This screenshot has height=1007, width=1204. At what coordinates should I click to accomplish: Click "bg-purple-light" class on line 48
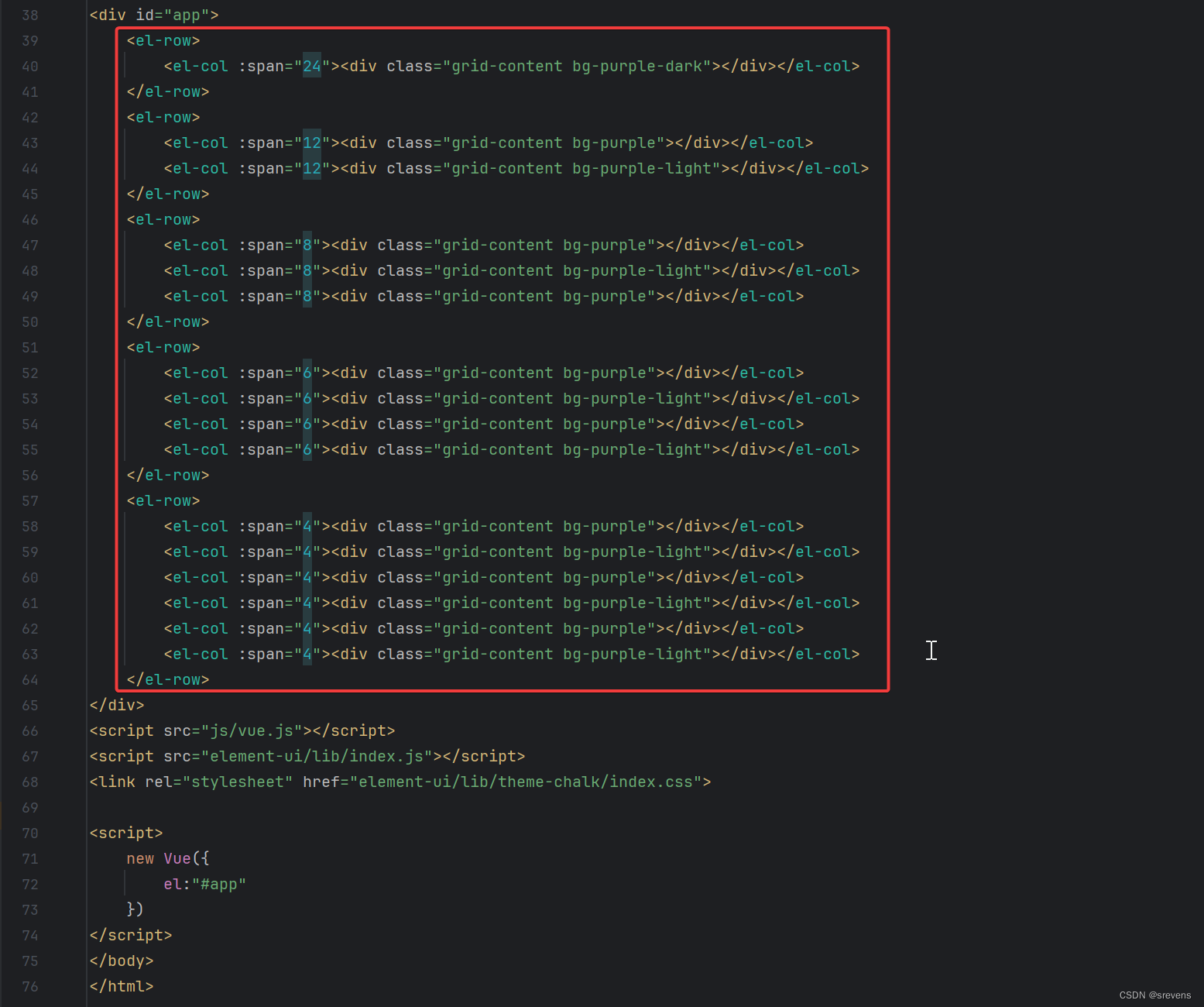633,270
